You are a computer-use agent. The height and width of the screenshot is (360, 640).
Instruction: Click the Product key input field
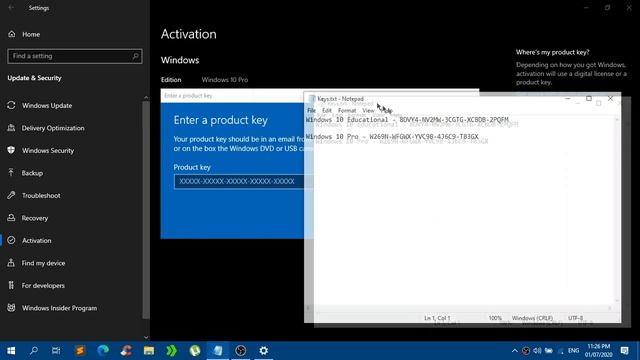pyautogui.click(x=243, y=181)
